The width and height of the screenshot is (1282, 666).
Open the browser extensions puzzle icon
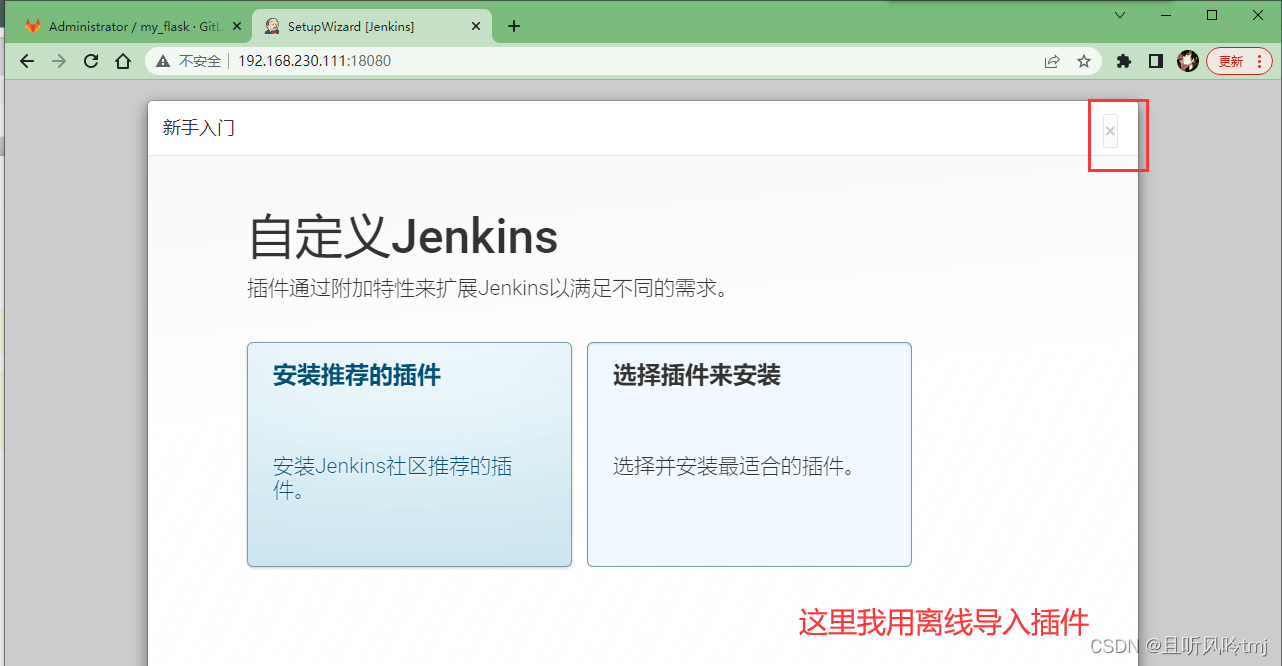click(x=1123, y=61)
